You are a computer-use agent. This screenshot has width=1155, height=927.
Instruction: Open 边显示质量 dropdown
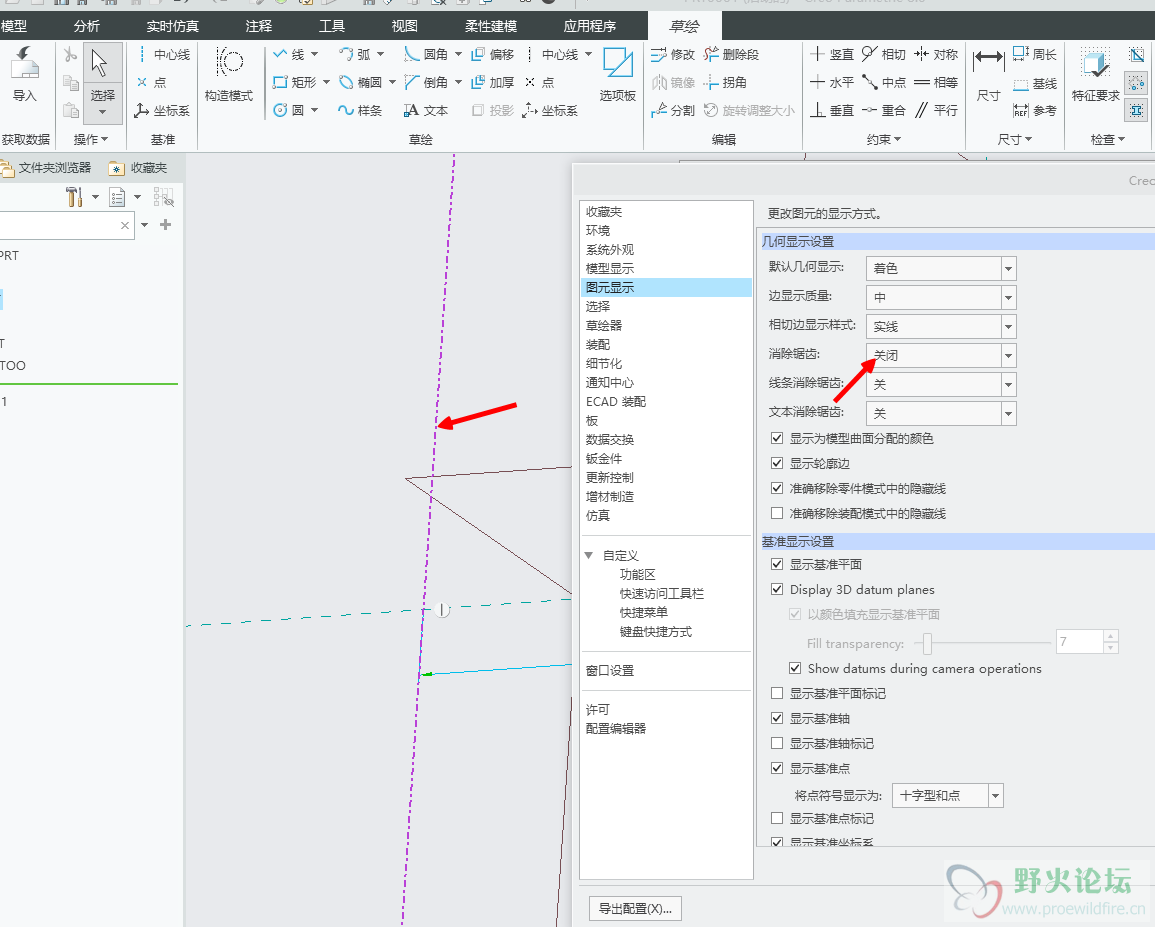(941, 298)
